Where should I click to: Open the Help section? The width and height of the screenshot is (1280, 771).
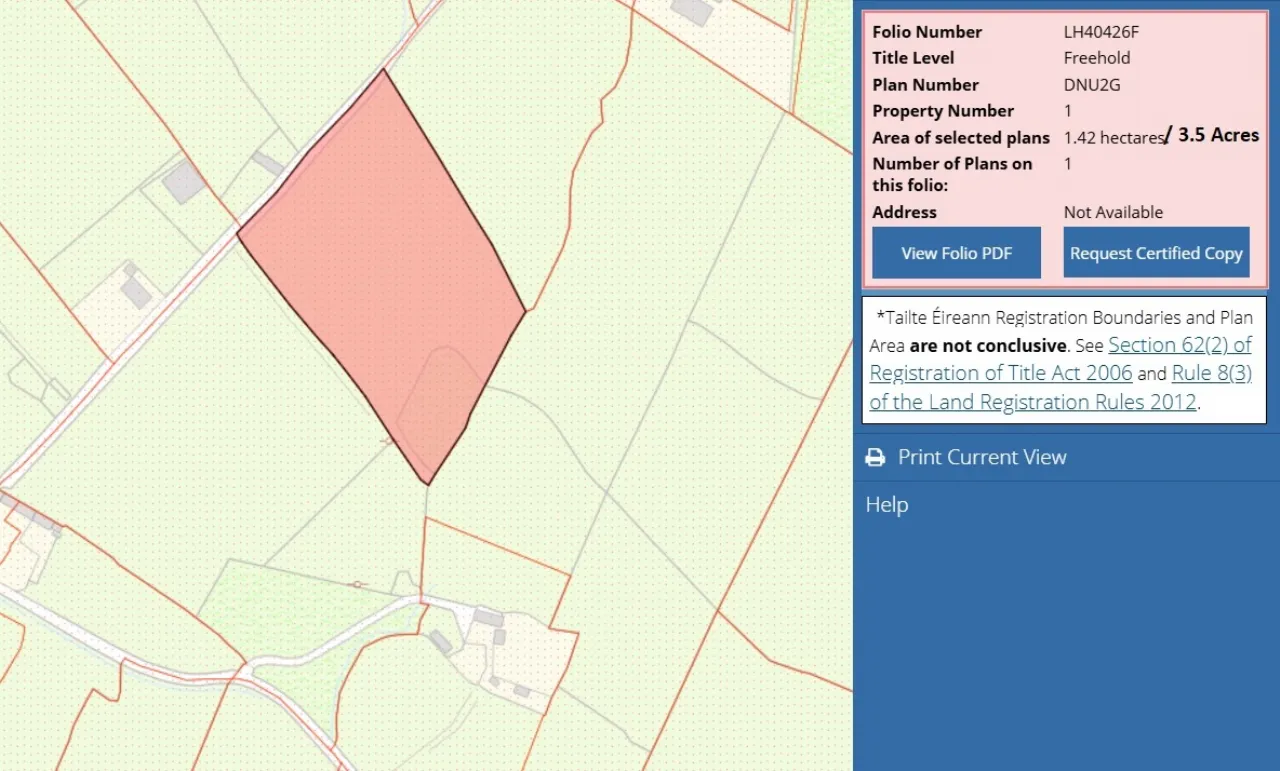[x=888, y=505]
